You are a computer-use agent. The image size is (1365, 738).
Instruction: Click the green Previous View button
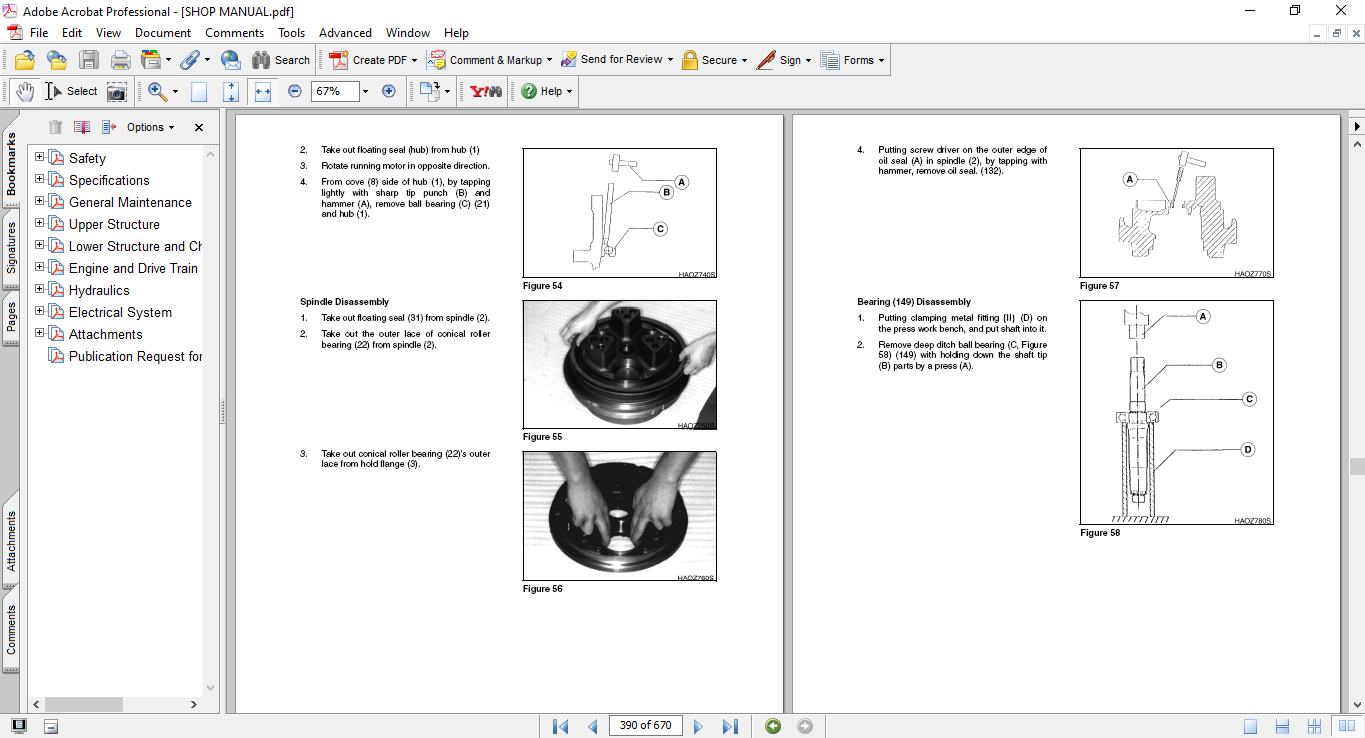[x=773, y=726]
